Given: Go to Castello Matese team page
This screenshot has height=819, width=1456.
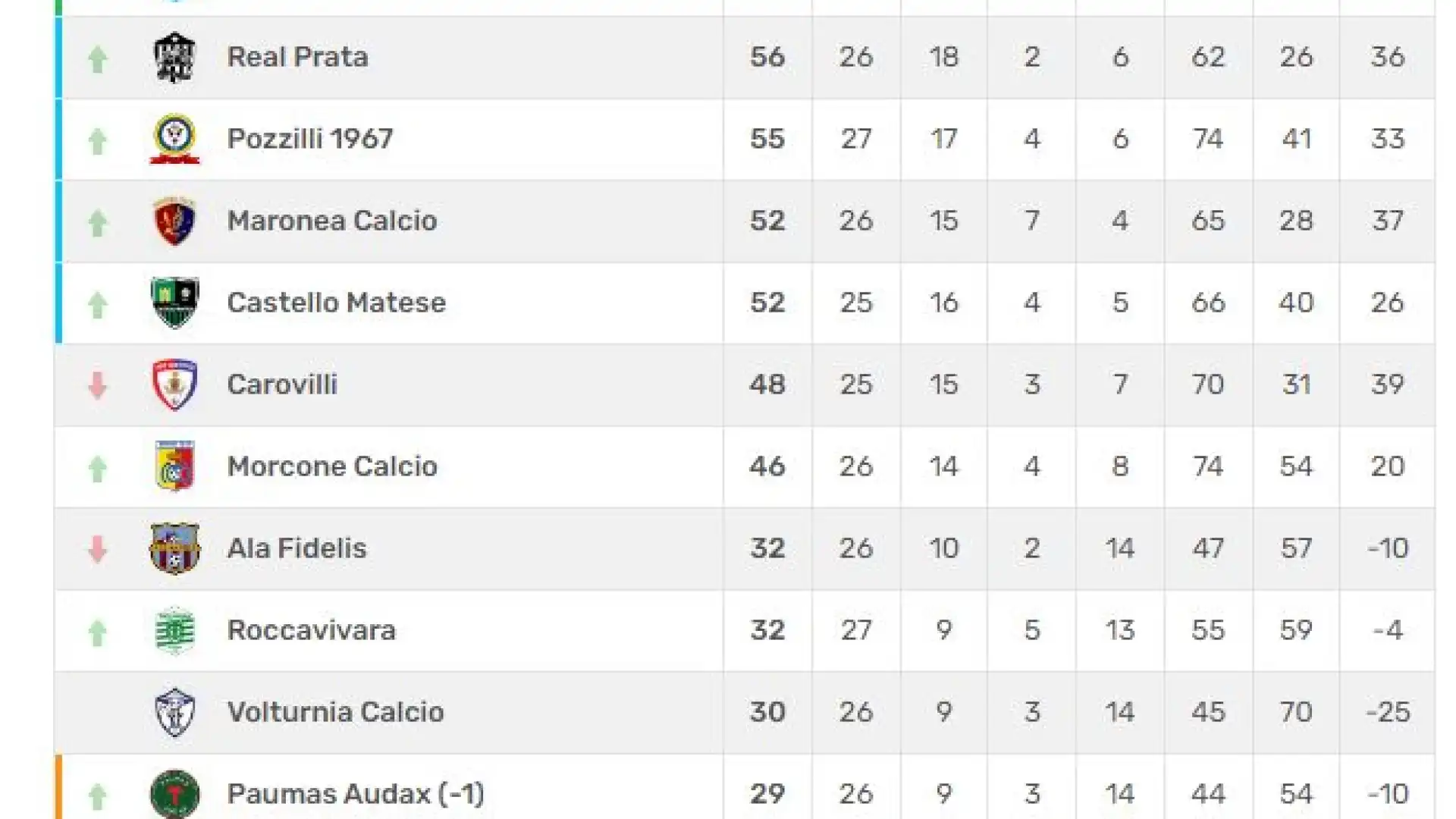Looking at the screenshot, I should (x=337, y=303).
